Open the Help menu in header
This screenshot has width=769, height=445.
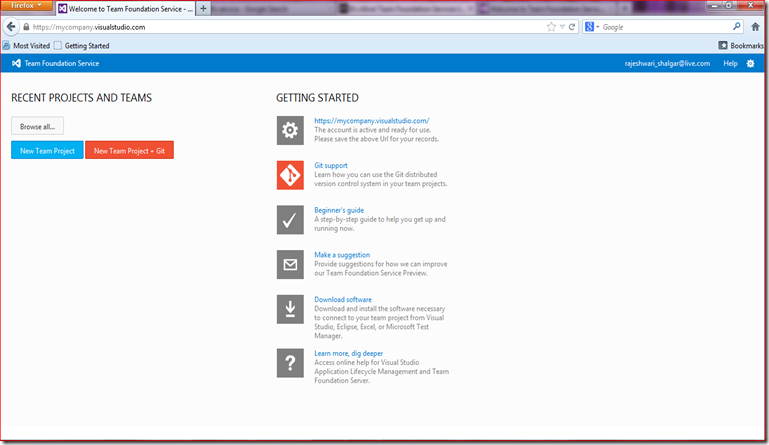(x=730, y=63)
